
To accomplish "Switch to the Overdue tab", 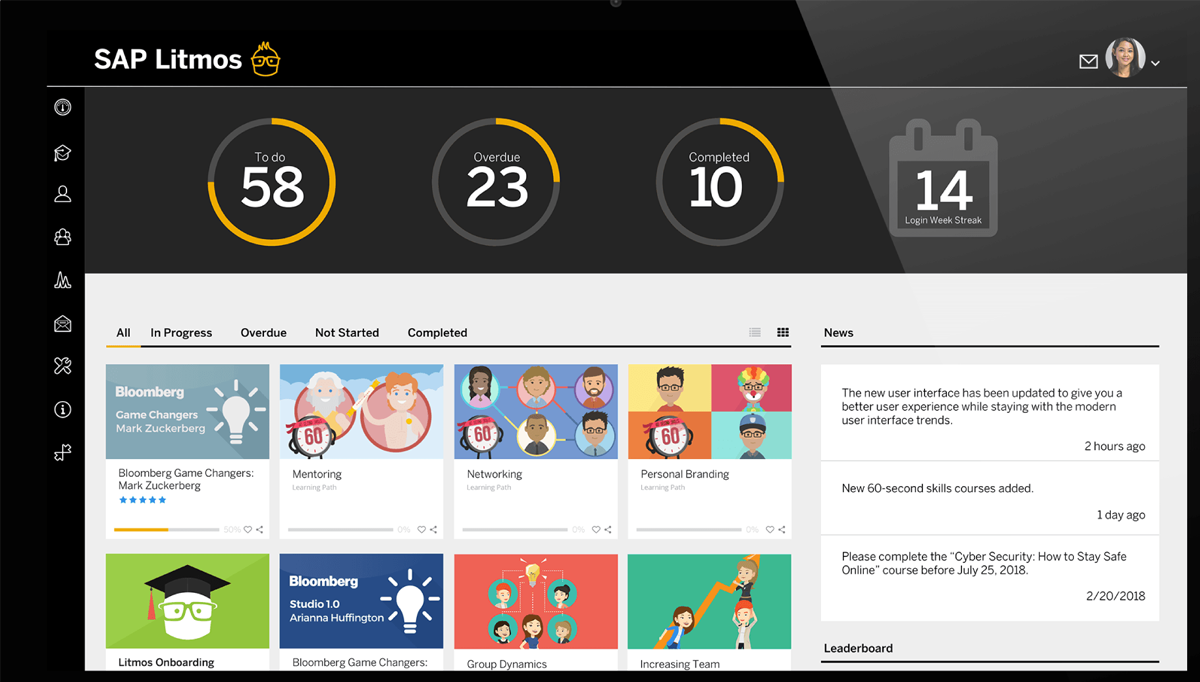I will pyautogui.click(x=263, y=332).
